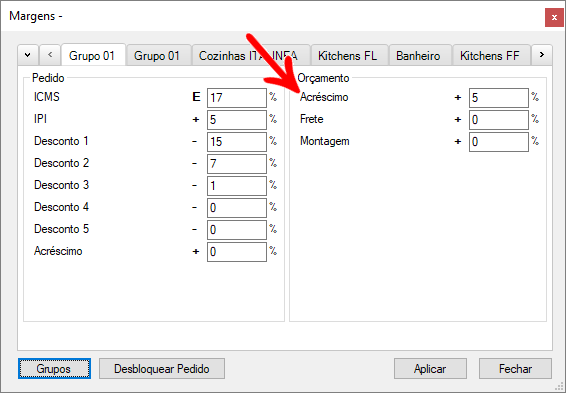Click the Orçamento Acréscimo field showing 5
566x393 pixels.
499,98
